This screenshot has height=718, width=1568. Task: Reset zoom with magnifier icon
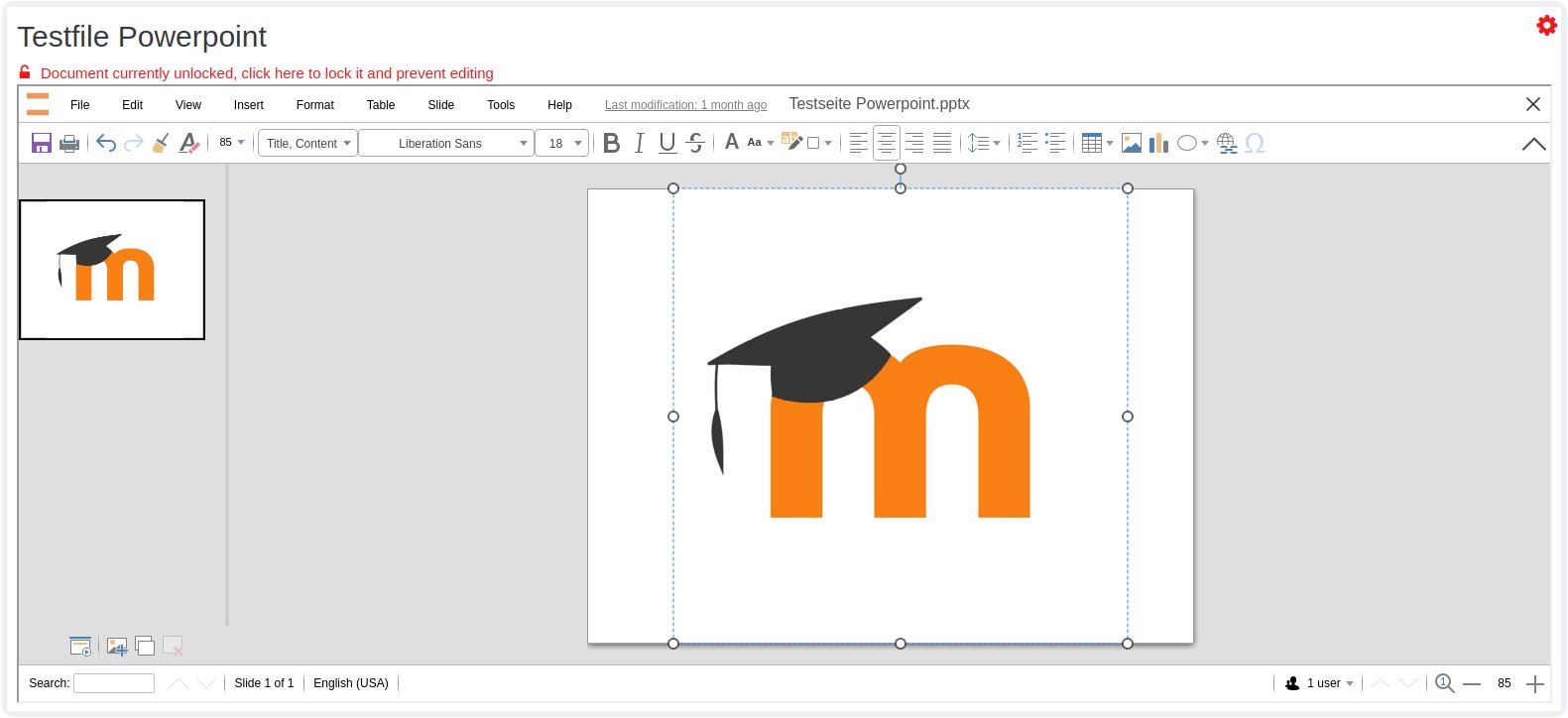1445,683
